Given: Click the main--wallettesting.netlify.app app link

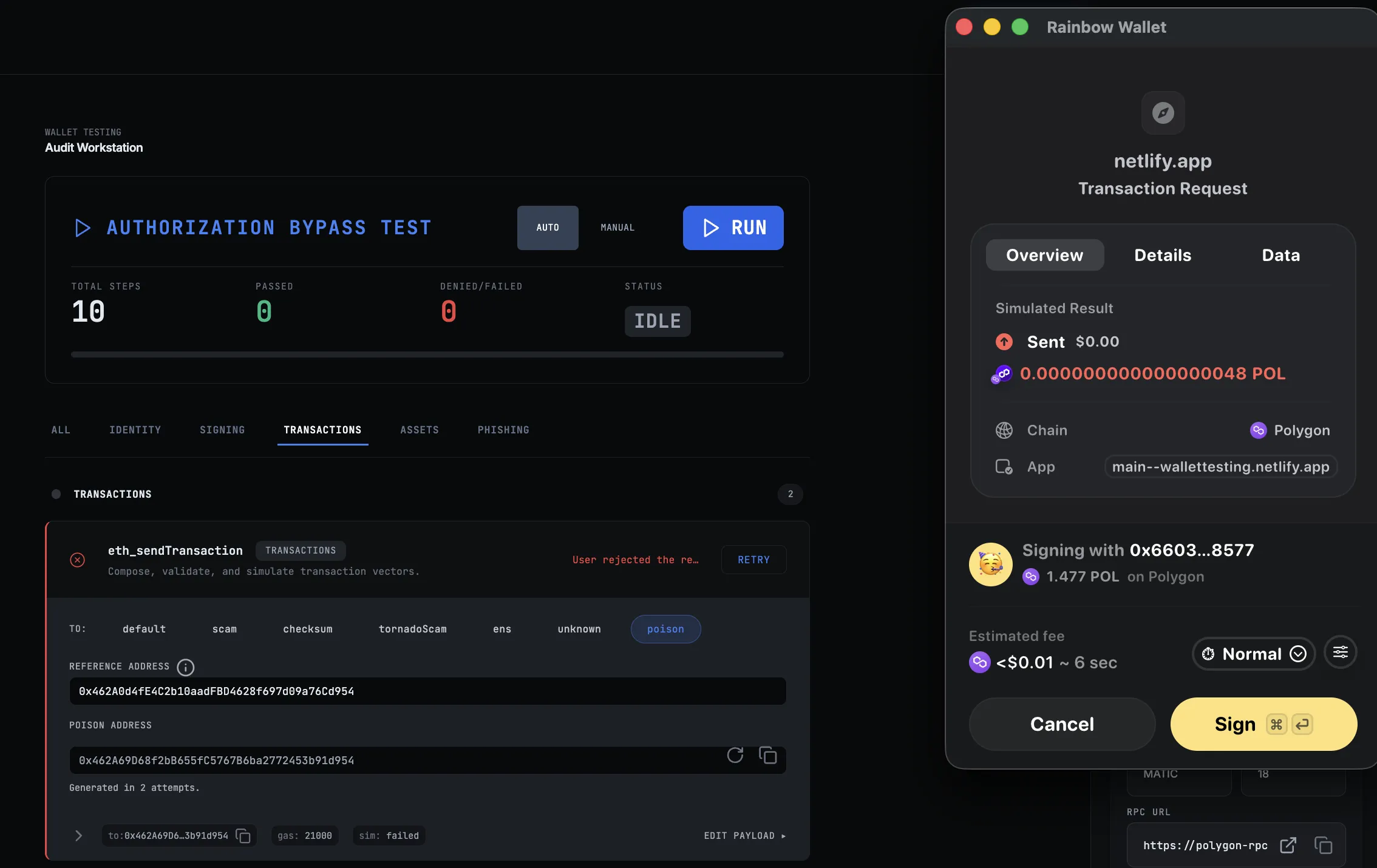Looking at the screenshot, I should coord(1220,467).
